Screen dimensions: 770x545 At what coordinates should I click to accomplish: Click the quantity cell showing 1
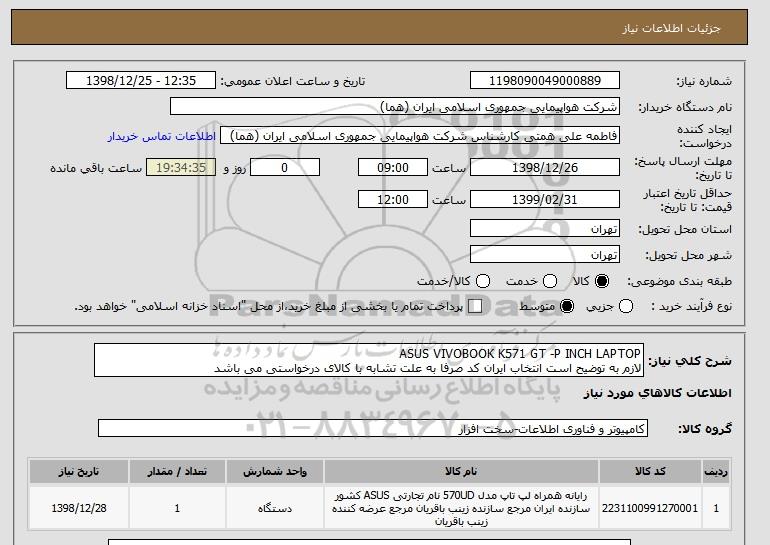(x=177, y=508)
